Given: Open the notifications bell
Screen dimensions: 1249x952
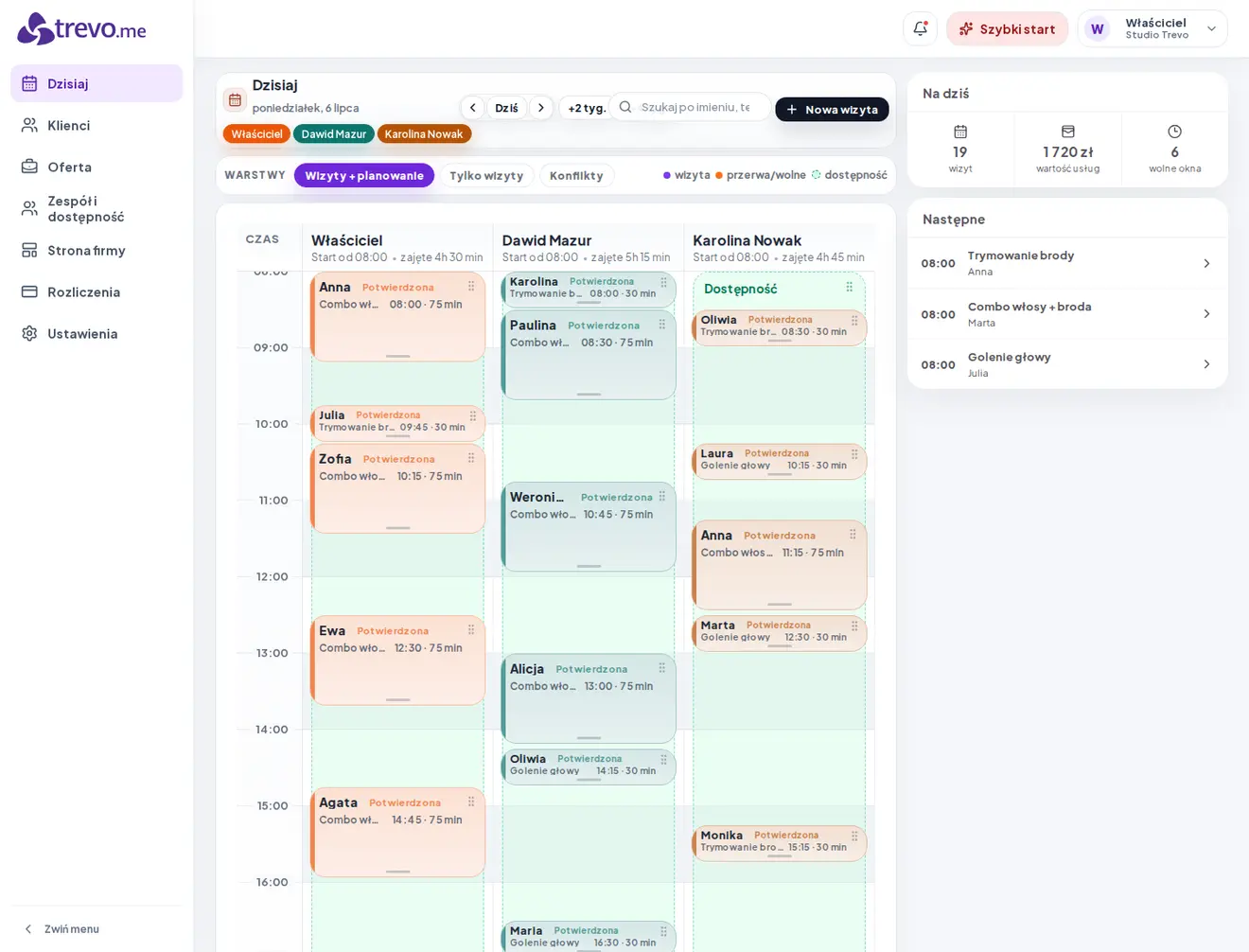Looking at the screenshot, I should [920, 28].
